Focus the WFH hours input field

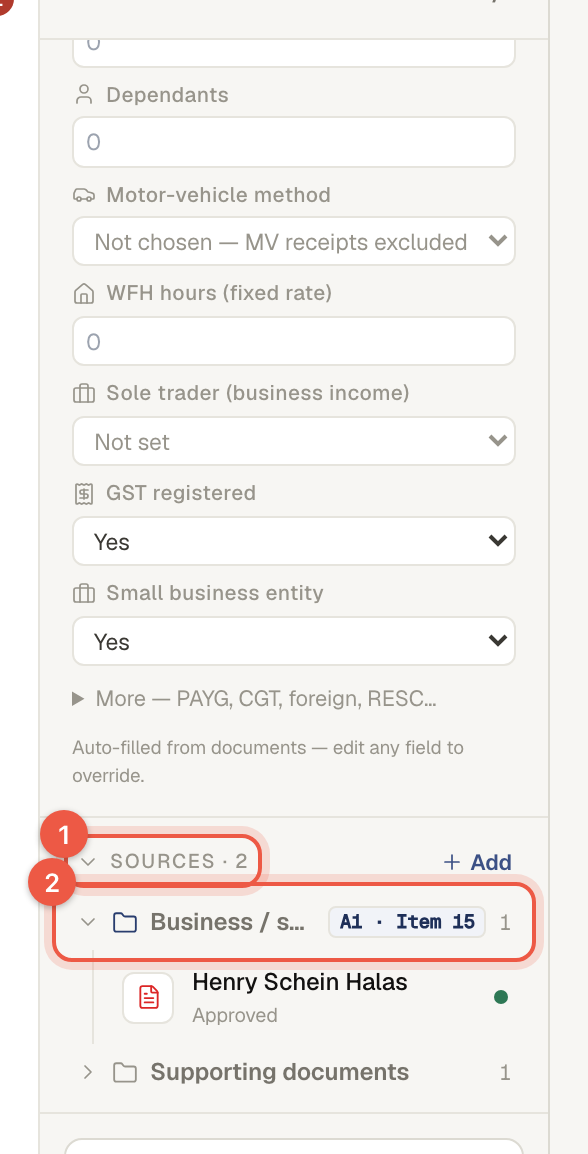tap(294, 341)
